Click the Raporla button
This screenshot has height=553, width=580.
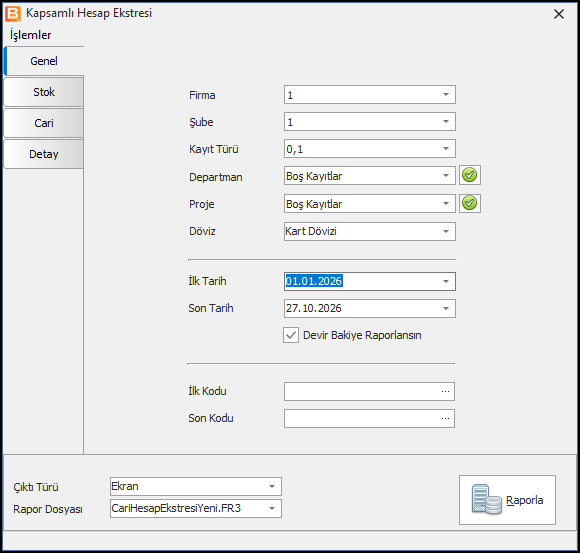click(x=507, y=500)
